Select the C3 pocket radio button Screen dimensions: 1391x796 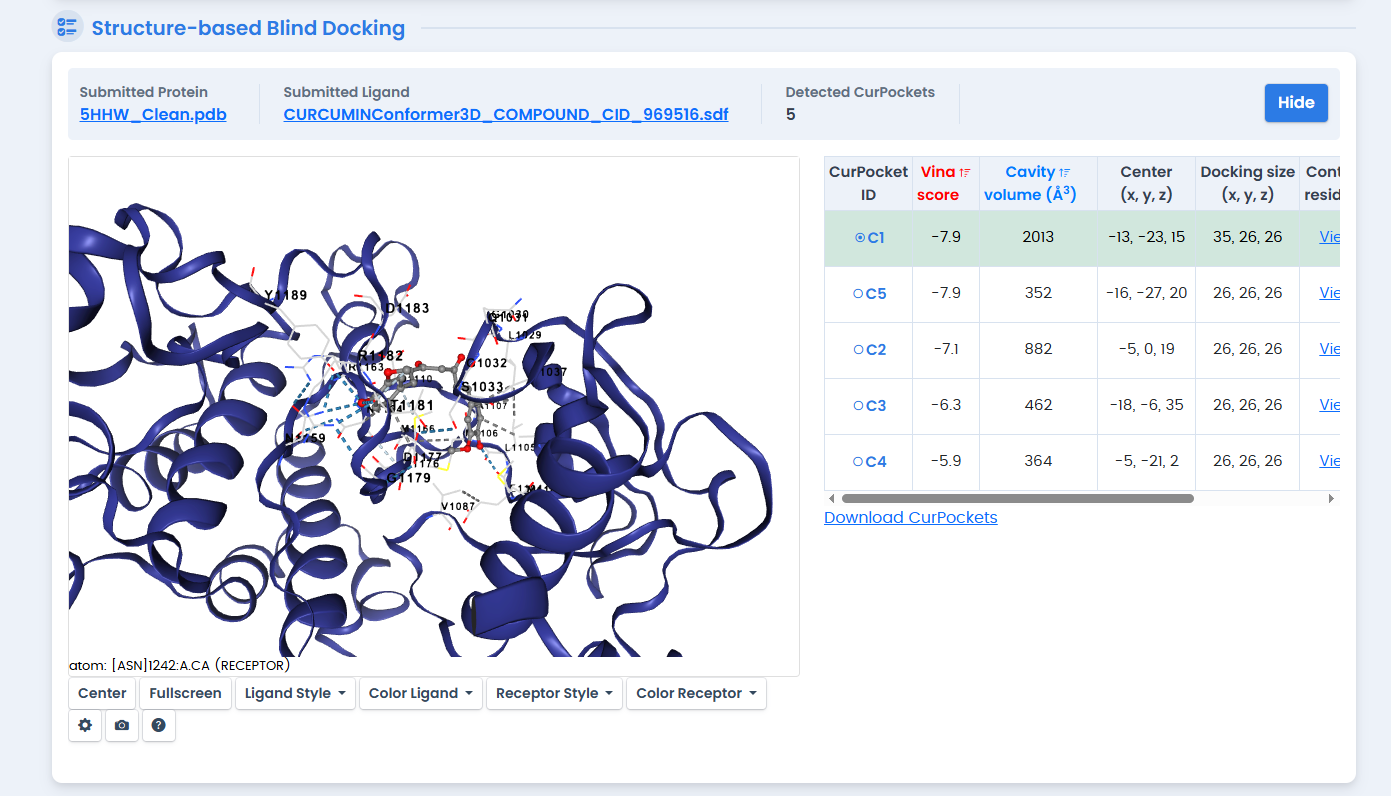[x=857, y=406]
